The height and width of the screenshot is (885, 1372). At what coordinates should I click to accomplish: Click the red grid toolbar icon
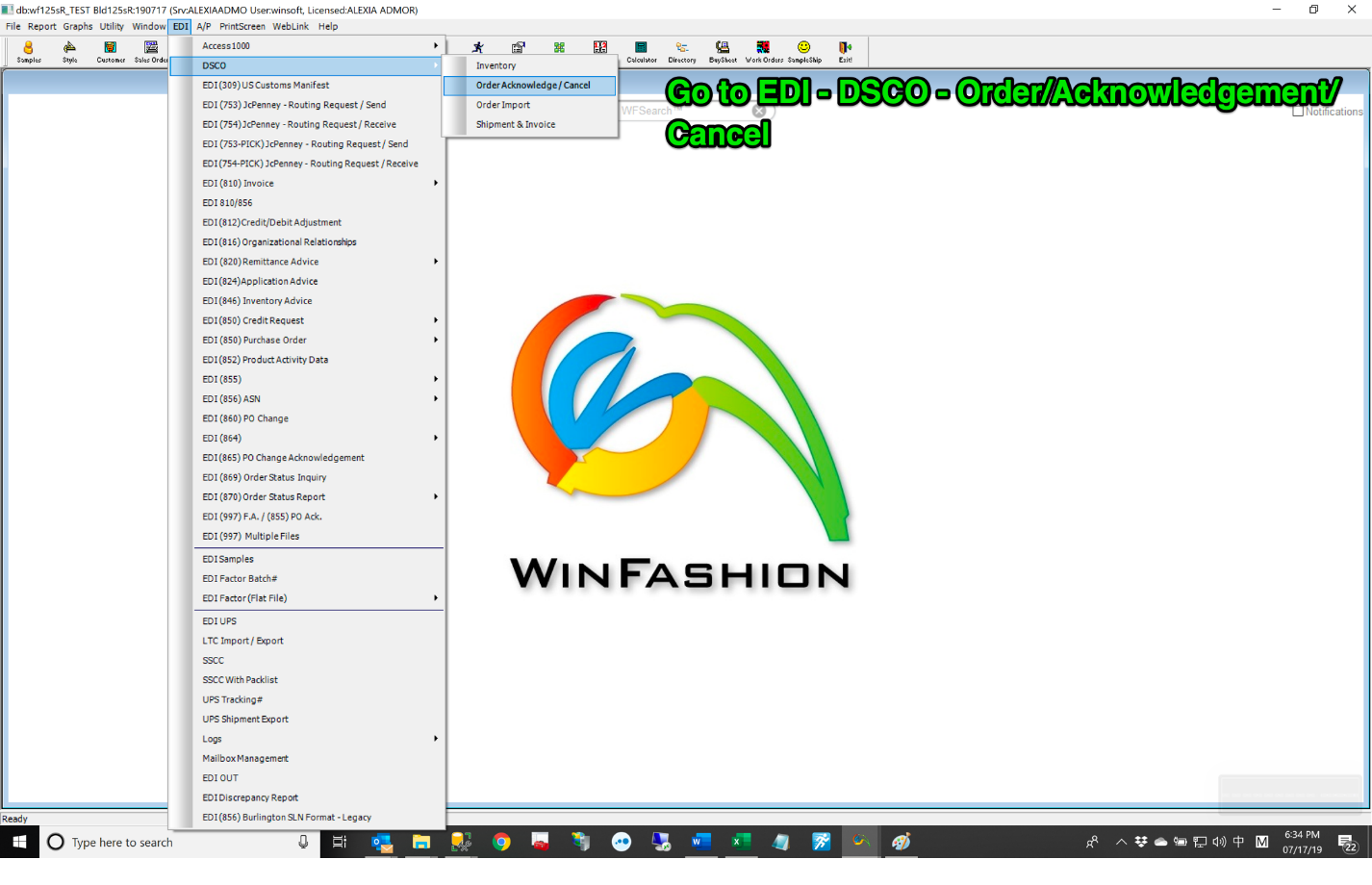tap(600, 47)
